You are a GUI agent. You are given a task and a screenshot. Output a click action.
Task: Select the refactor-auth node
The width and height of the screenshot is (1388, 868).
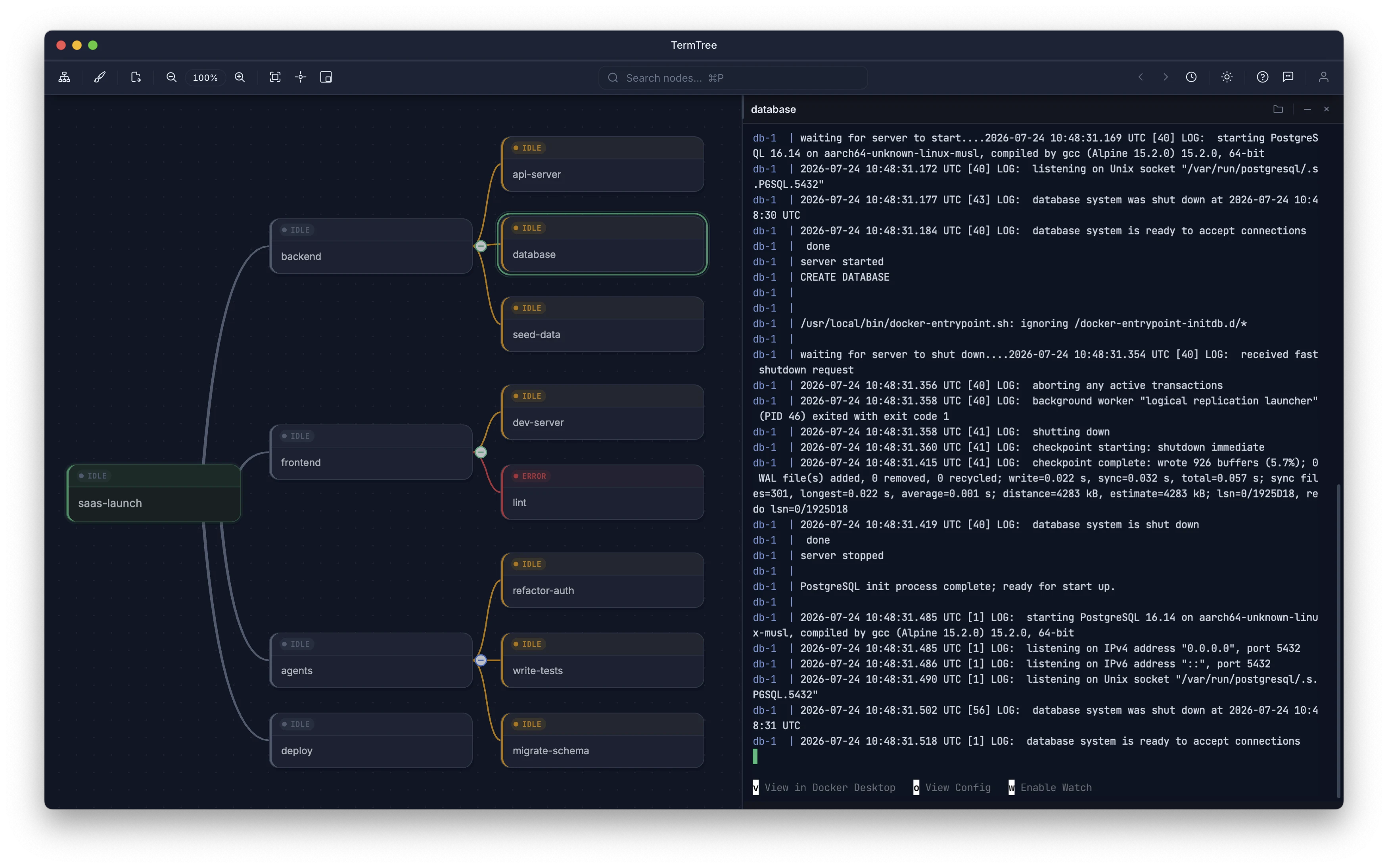click(602, 580)
